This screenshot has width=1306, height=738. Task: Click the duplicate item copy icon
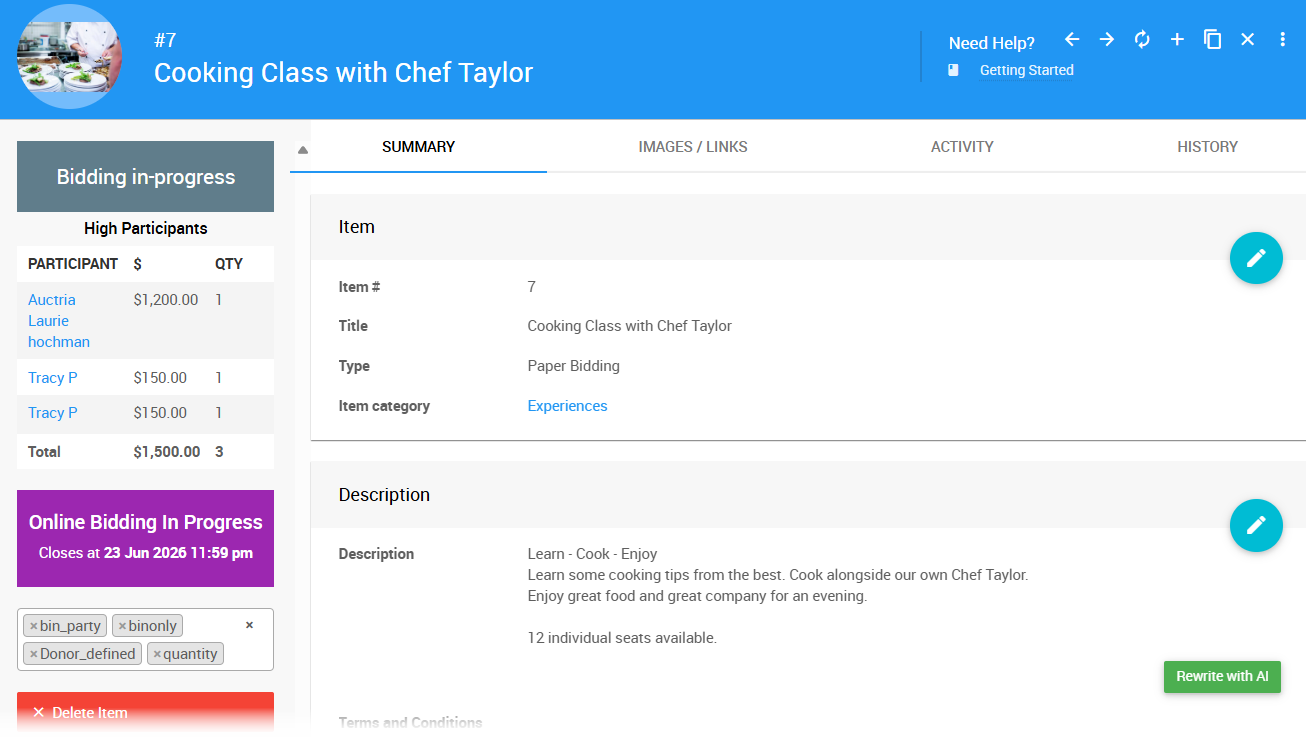tap(1212, 40)
